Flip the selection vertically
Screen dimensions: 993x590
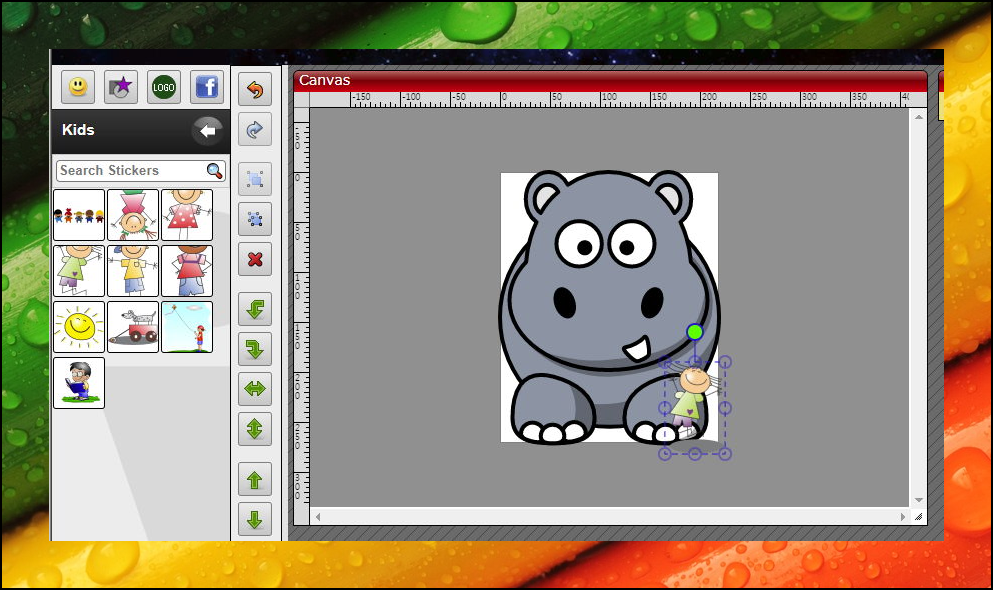point(255,429)
